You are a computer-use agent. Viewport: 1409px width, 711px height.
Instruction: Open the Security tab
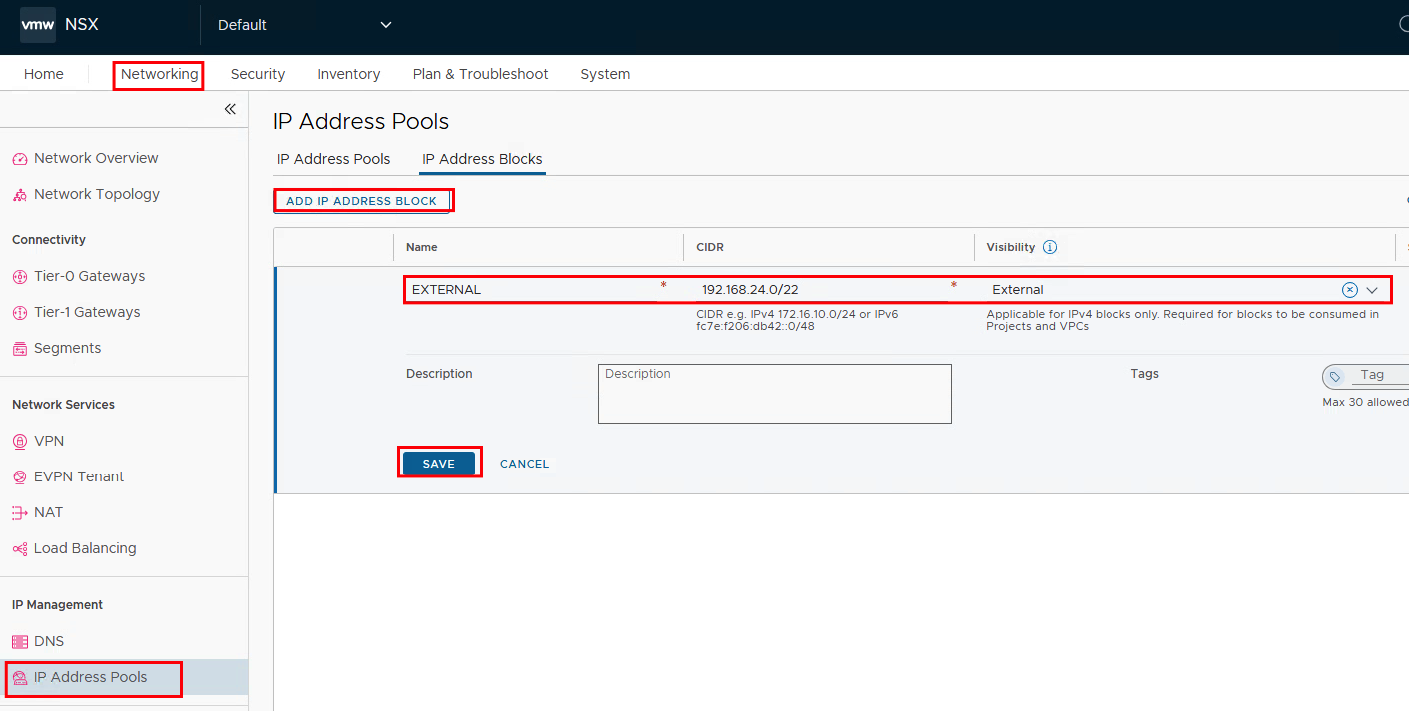(x=258, y=74)
